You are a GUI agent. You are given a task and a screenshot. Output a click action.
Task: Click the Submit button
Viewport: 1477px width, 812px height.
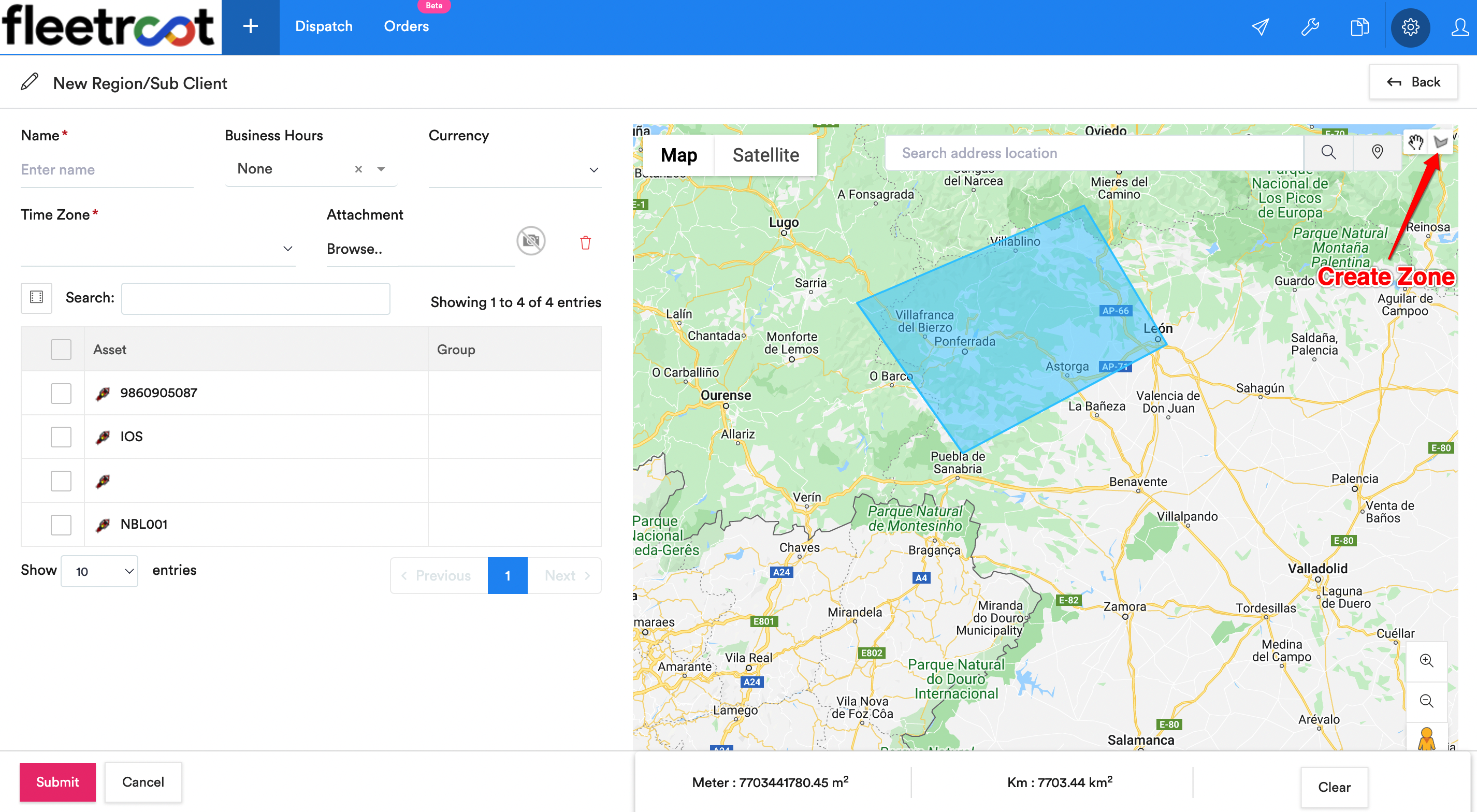click(57, 782)
